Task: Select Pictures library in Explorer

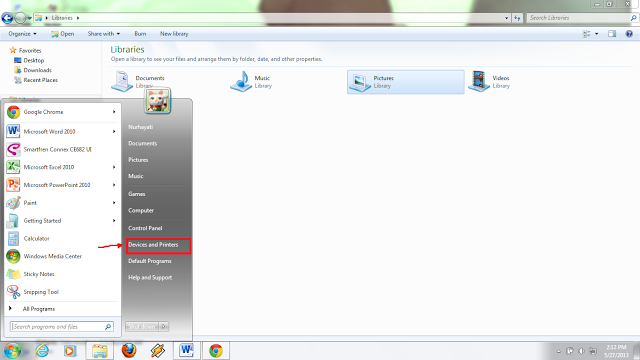Action: (x=406, y=82)
